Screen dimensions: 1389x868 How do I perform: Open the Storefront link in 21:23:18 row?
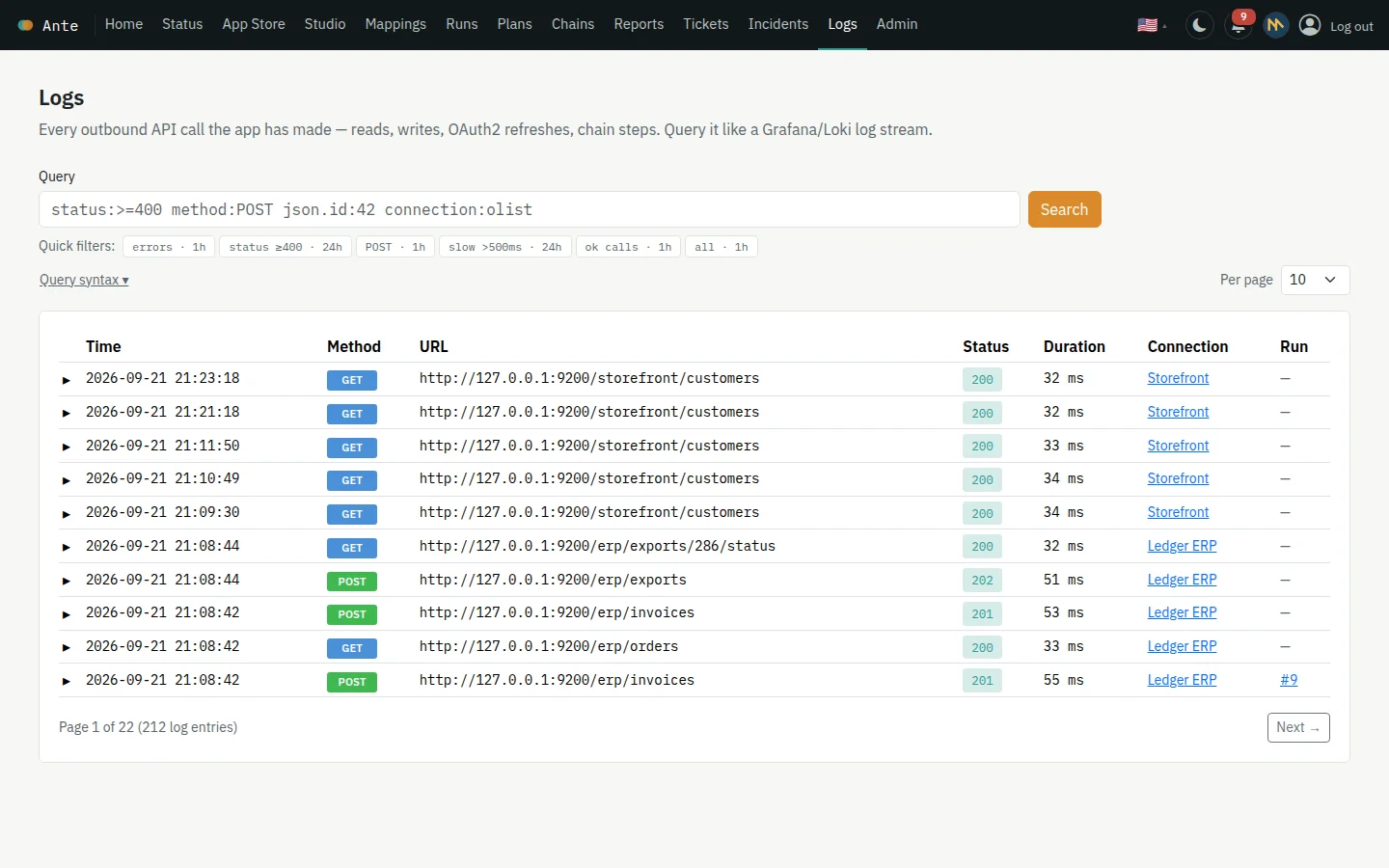1178,378
